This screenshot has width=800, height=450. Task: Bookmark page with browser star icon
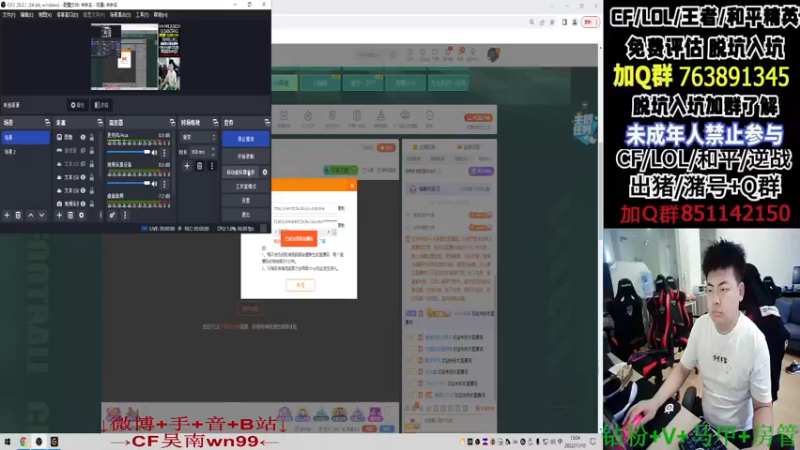552,22
